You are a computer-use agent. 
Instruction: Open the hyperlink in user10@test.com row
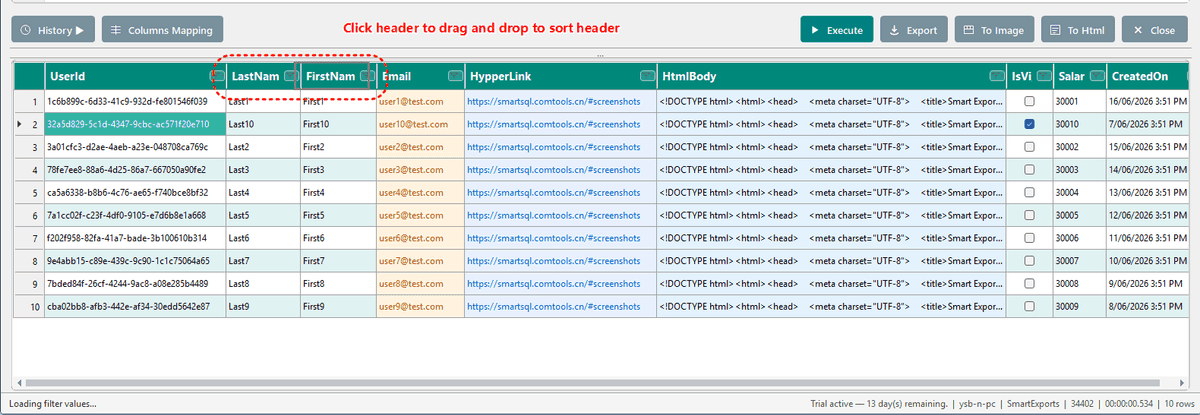point(553,124)
